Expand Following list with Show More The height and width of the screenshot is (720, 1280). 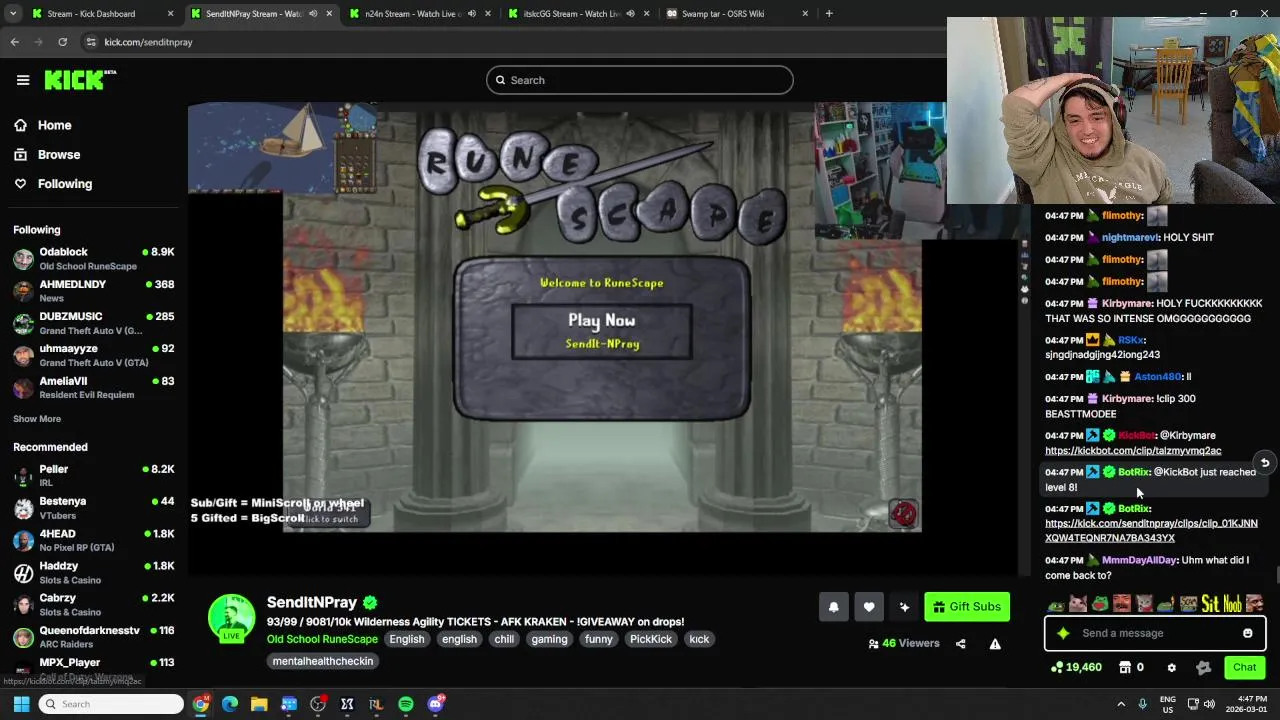pyautogui.click(x=37, y=419)
